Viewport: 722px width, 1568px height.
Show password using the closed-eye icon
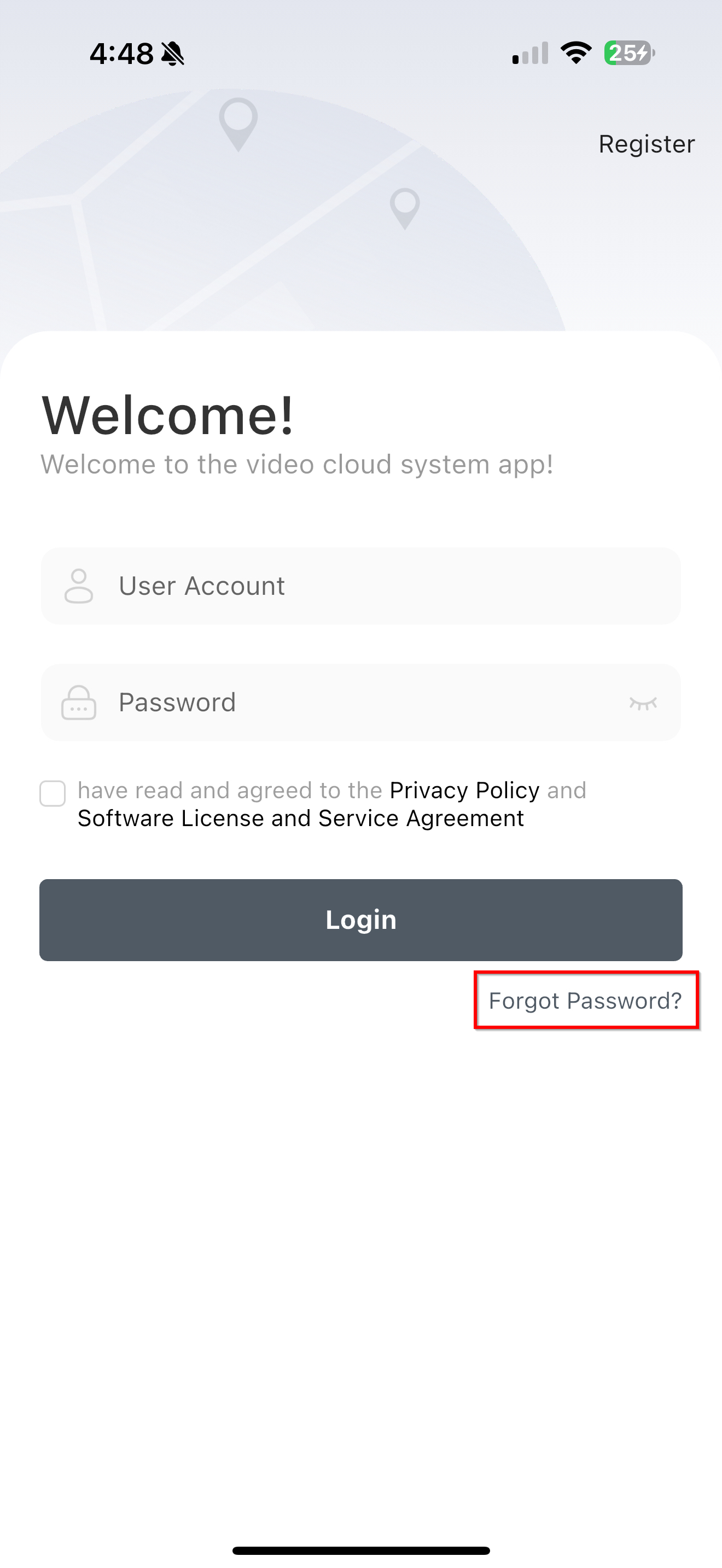[x=643, y=703]
